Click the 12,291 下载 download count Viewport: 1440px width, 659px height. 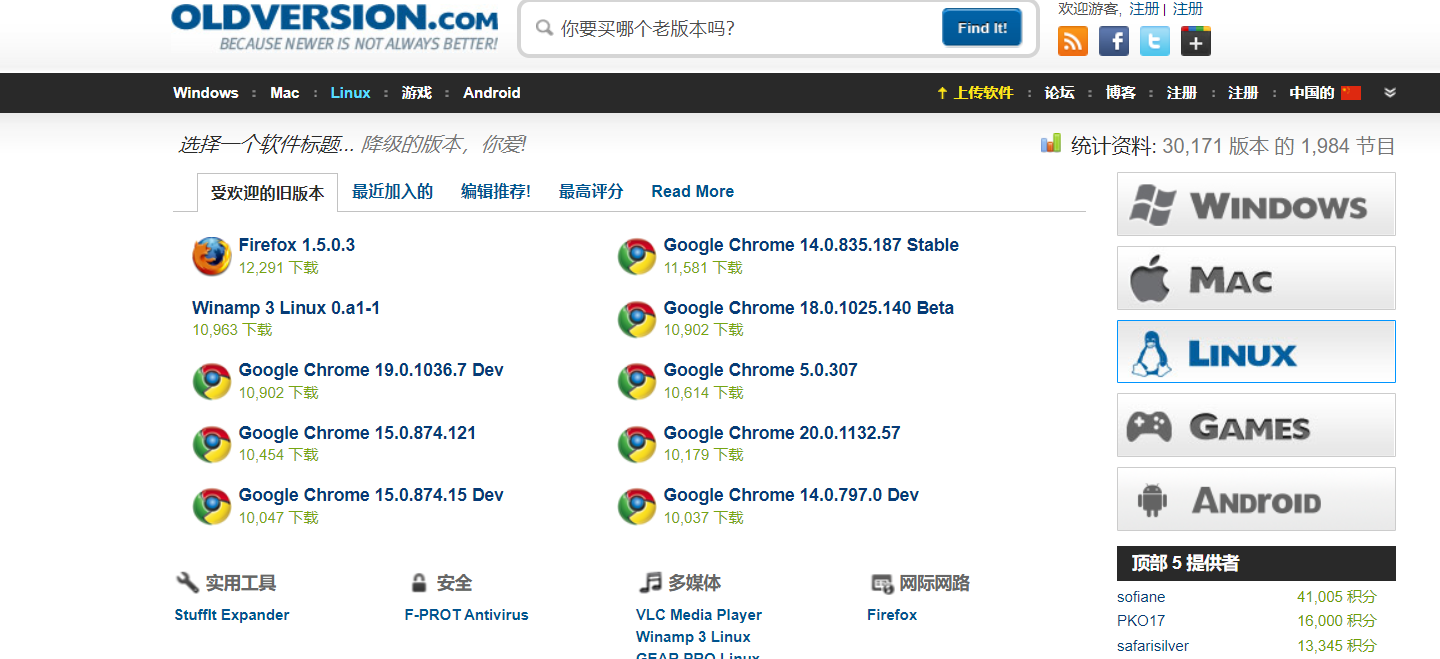coord(279,268)
